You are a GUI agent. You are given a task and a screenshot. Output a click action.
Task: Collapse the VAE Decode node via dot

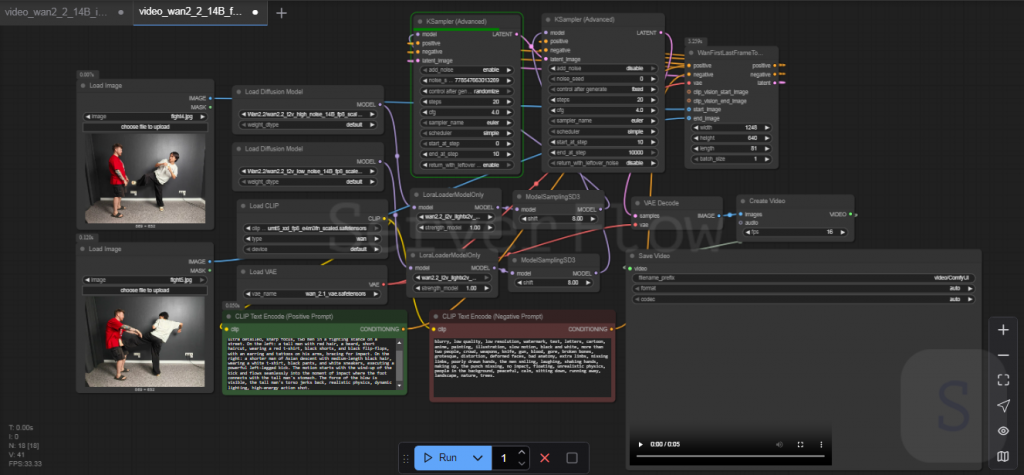637,203
